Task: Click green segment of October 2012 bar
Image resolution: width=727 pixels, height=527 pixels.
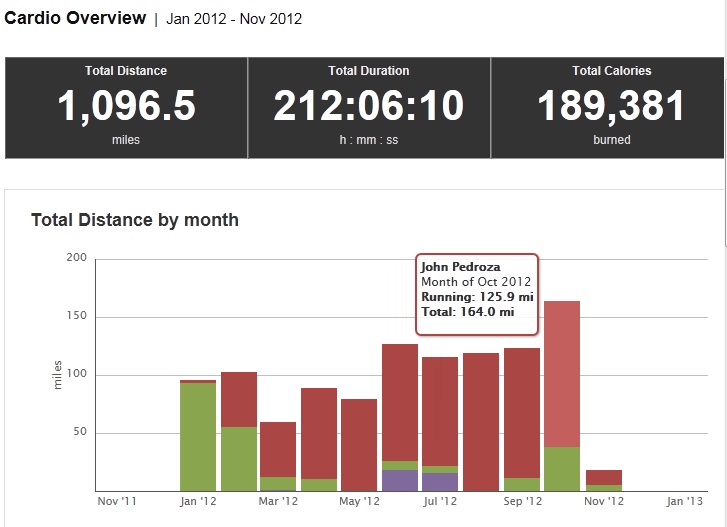Action: point(562,469)
